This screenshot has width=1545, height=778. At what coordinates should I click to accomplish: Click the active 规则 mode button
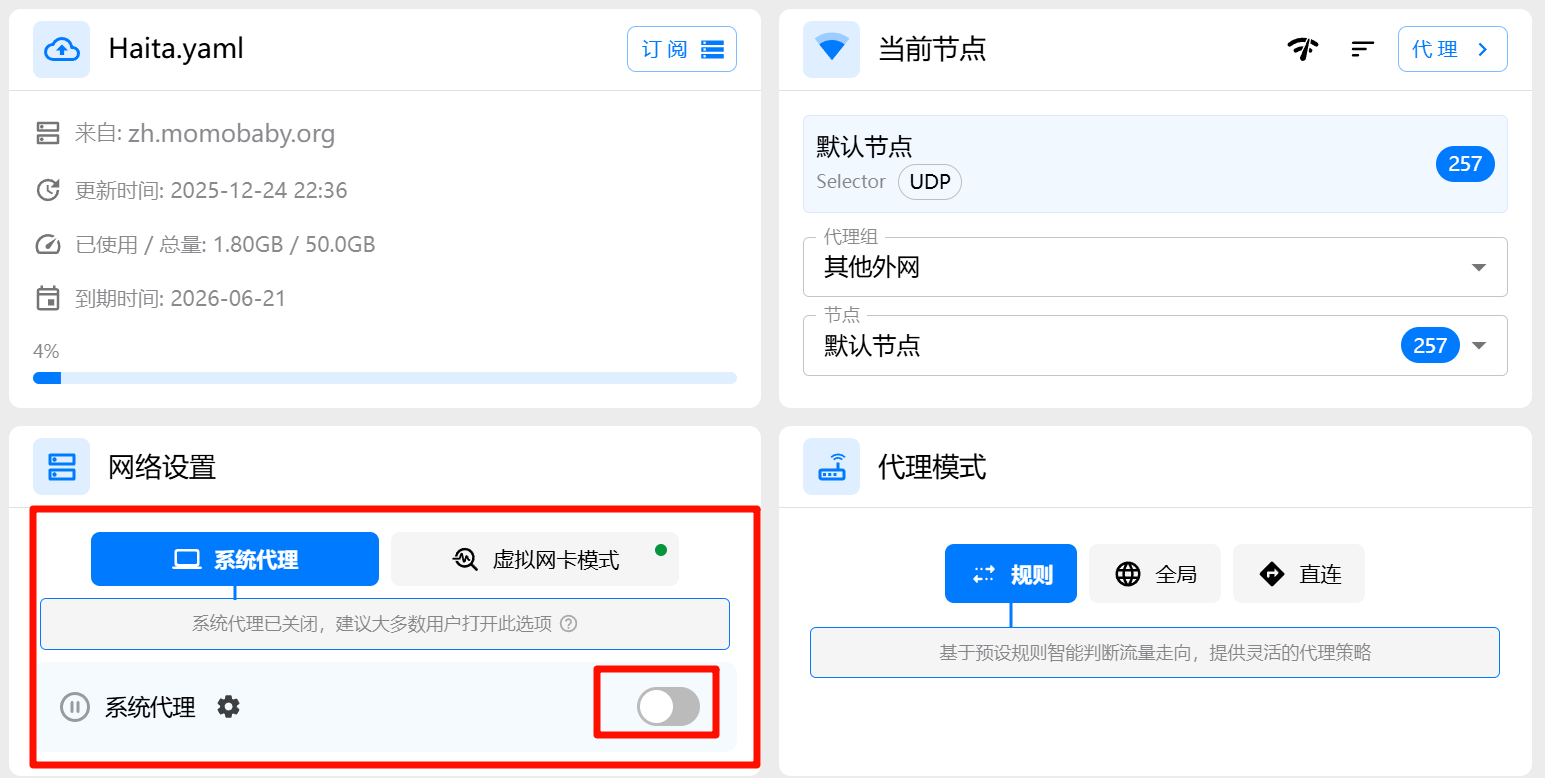pyautogui.click(x=1011, y=573)
